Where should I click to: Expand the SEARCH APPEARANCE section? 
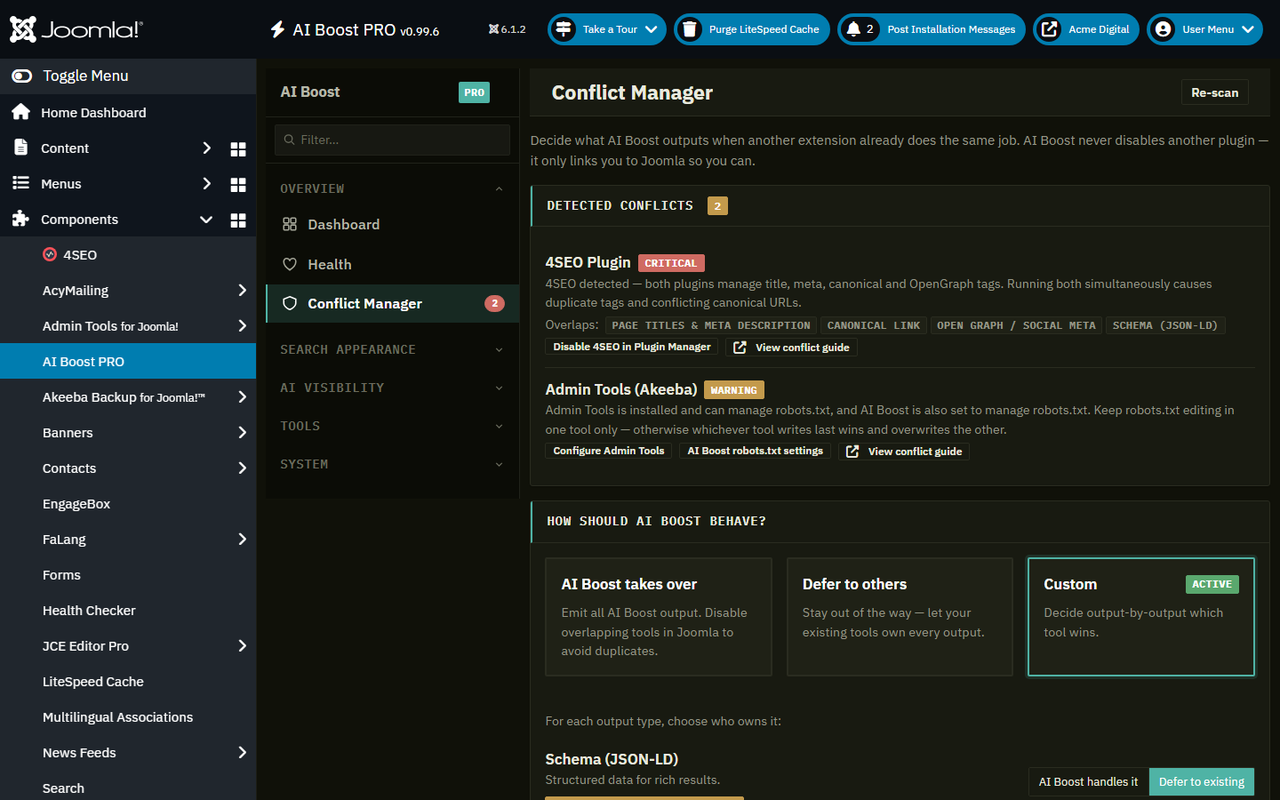(392, 350)
